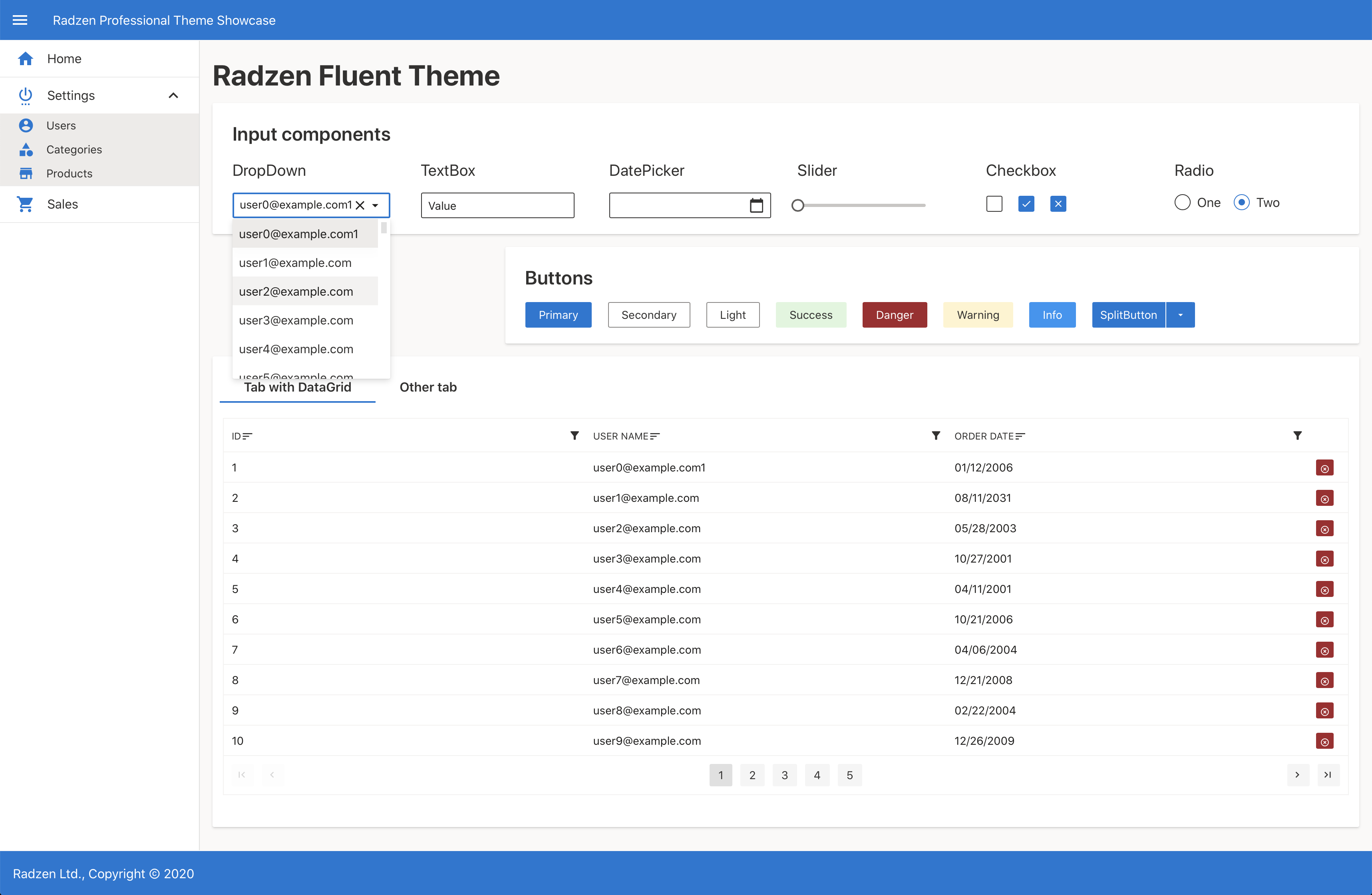Choose user3@example.com from dropdown list
Viewport: 1372px width, 895px height.
click(x=305, y=320)
